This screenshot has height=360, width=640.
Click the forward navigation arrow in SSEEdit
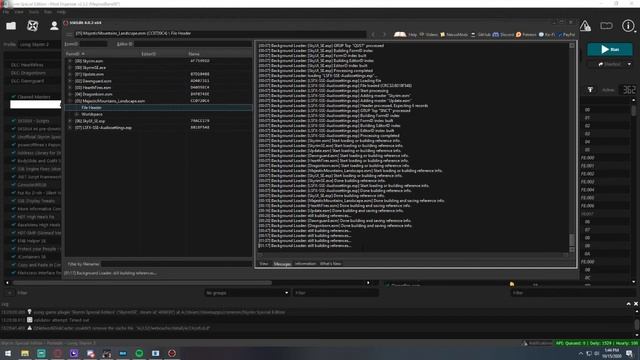384,35
